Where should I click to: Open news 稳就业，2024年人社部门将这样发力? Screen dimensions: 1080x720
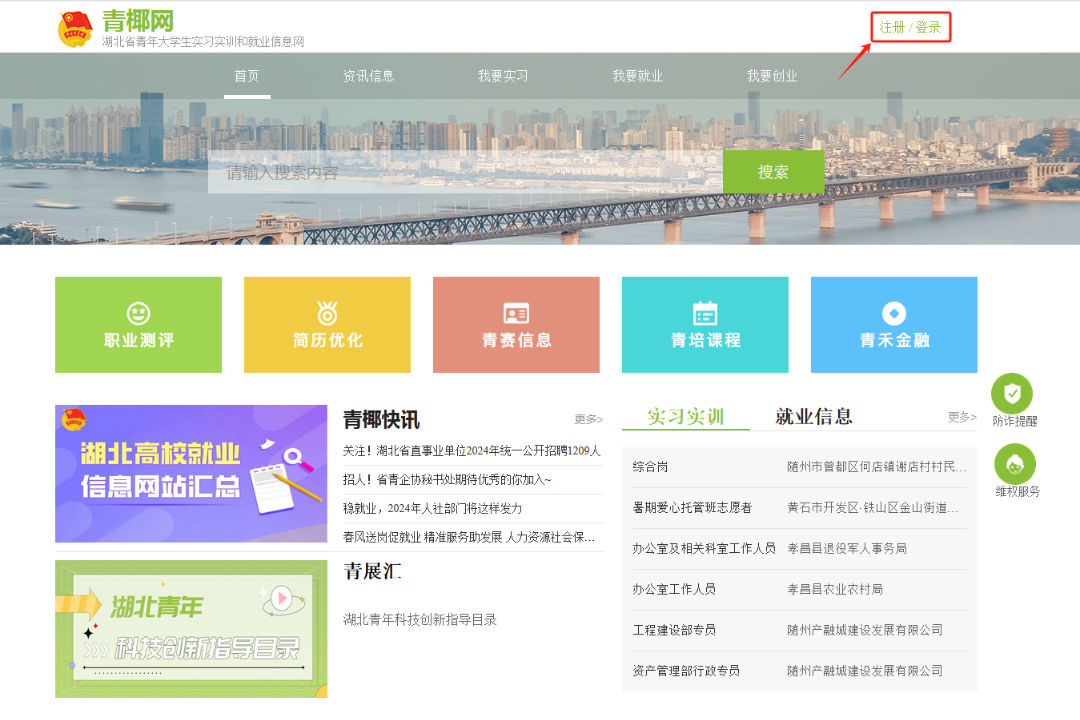(x=433, y=508)
